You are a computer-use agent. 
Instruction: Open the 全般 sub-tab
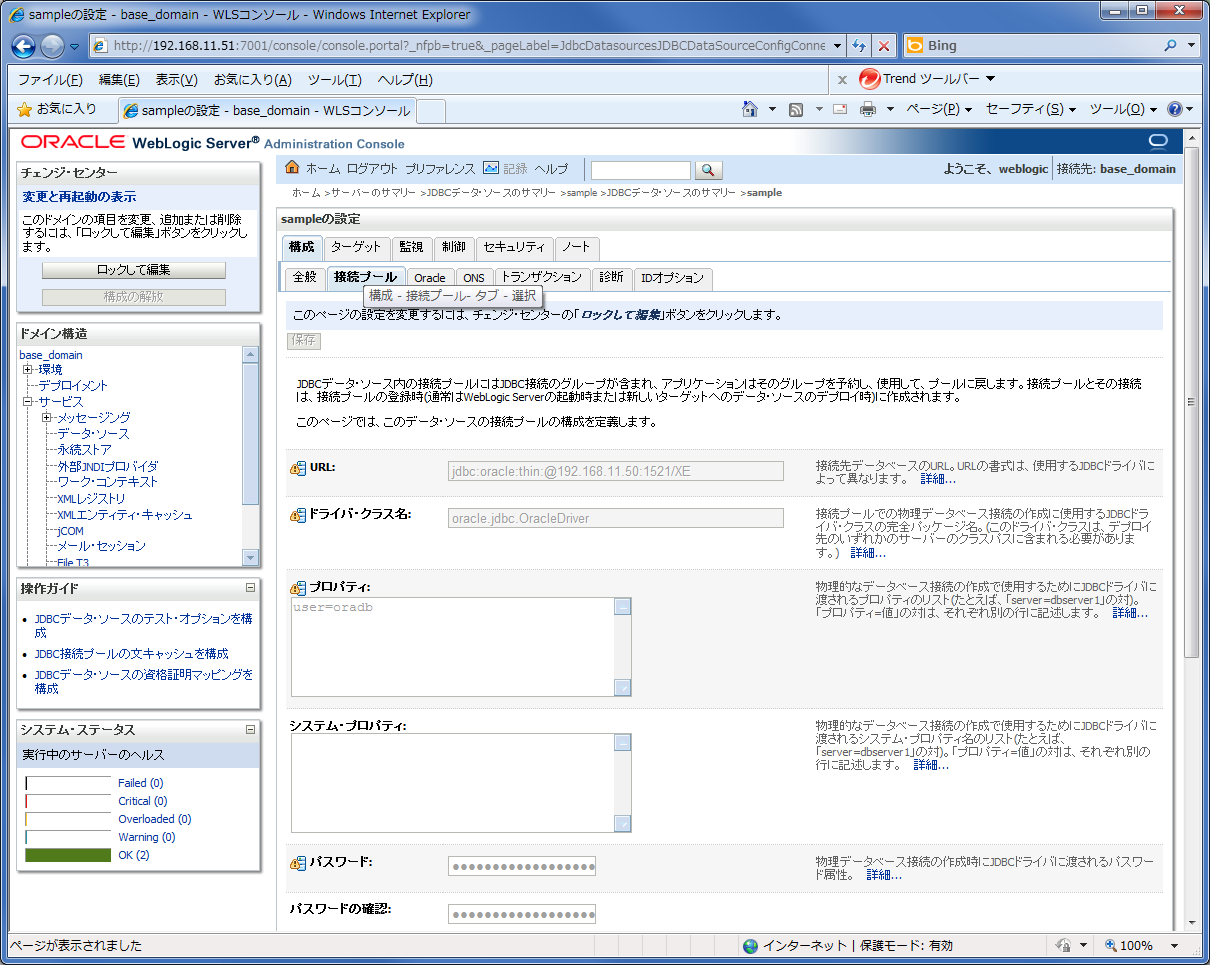[305, 278]
